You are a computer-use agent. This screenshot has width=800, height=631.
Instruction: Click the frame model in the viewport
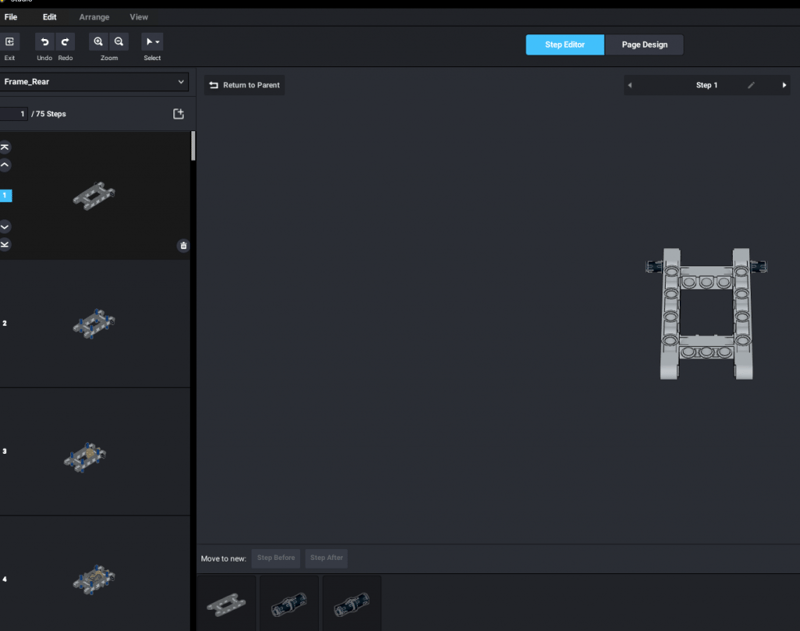point(706,314)
